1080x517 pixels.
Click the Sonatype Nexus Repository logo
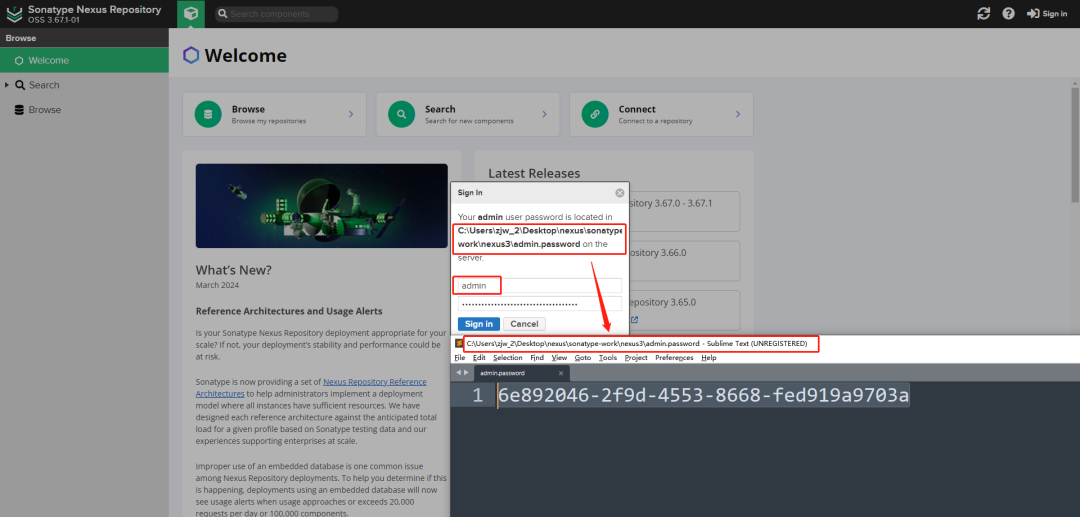click(x=14, y=14)
